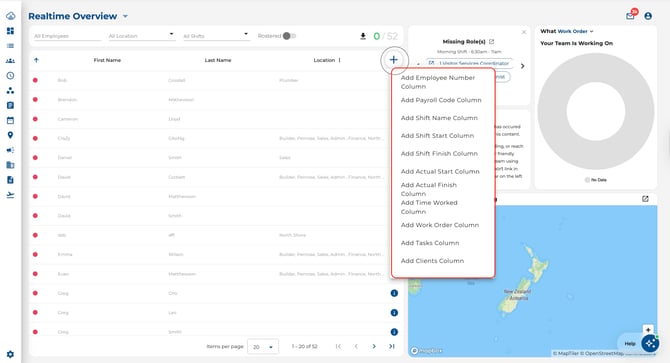
Task: Zoom in the map with plus button
Action: [648, 330]
